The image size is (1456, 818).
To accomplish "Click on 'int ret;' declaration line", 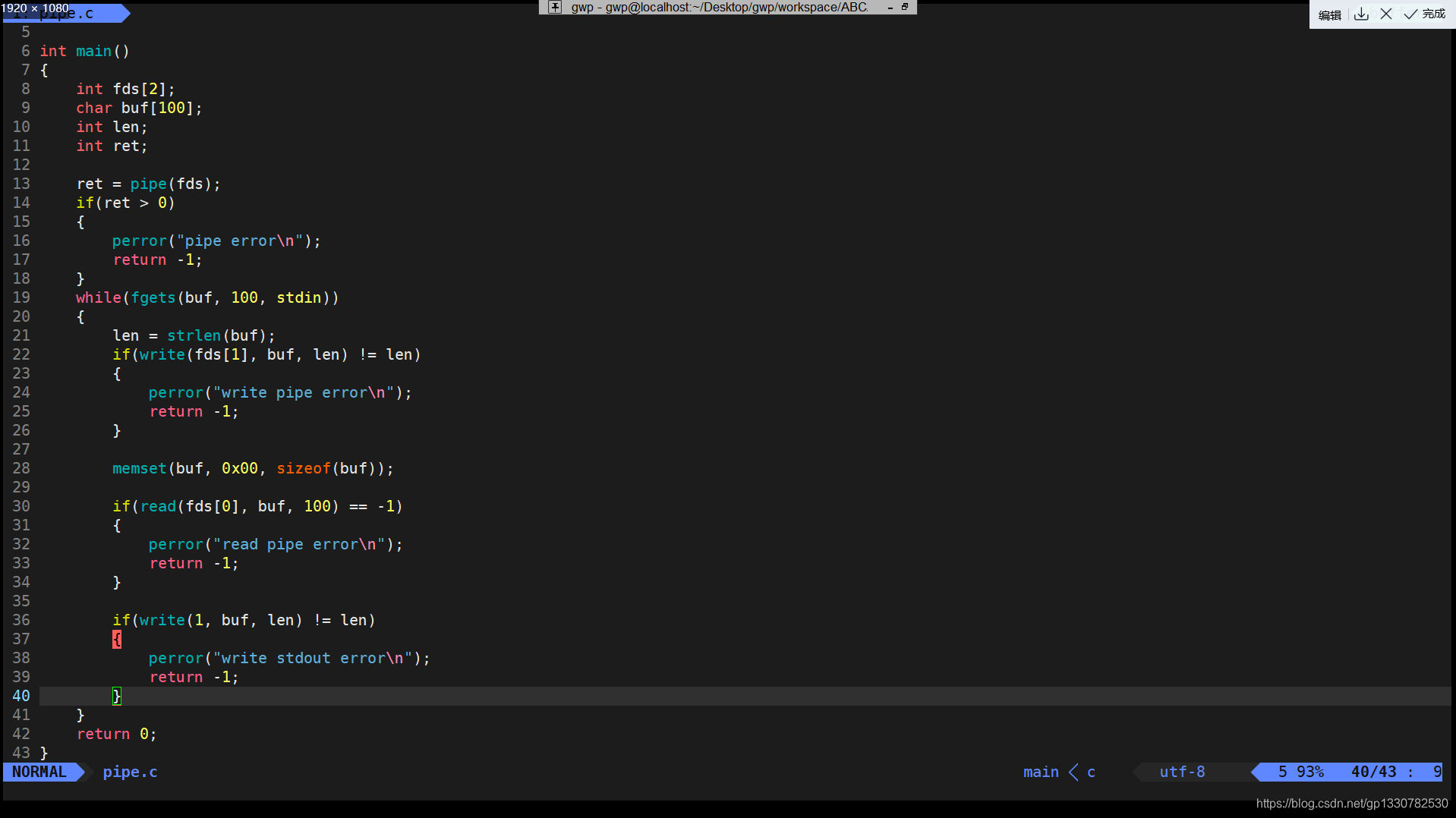I will click(x=112, y=146).
